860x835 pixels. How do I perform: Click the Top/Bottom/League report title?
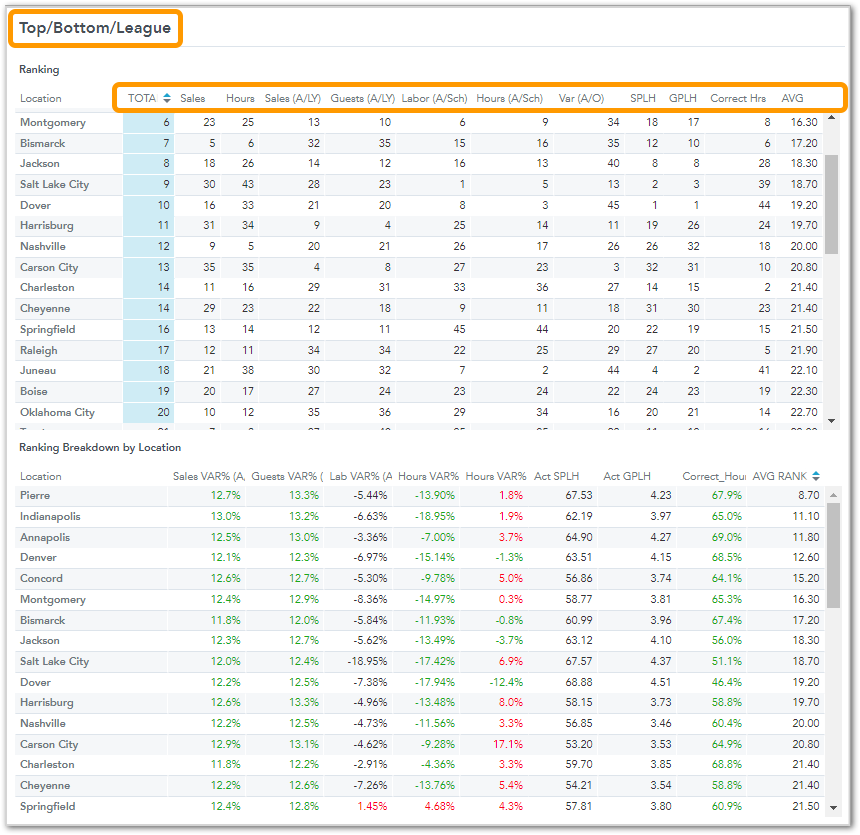[95, 28]
